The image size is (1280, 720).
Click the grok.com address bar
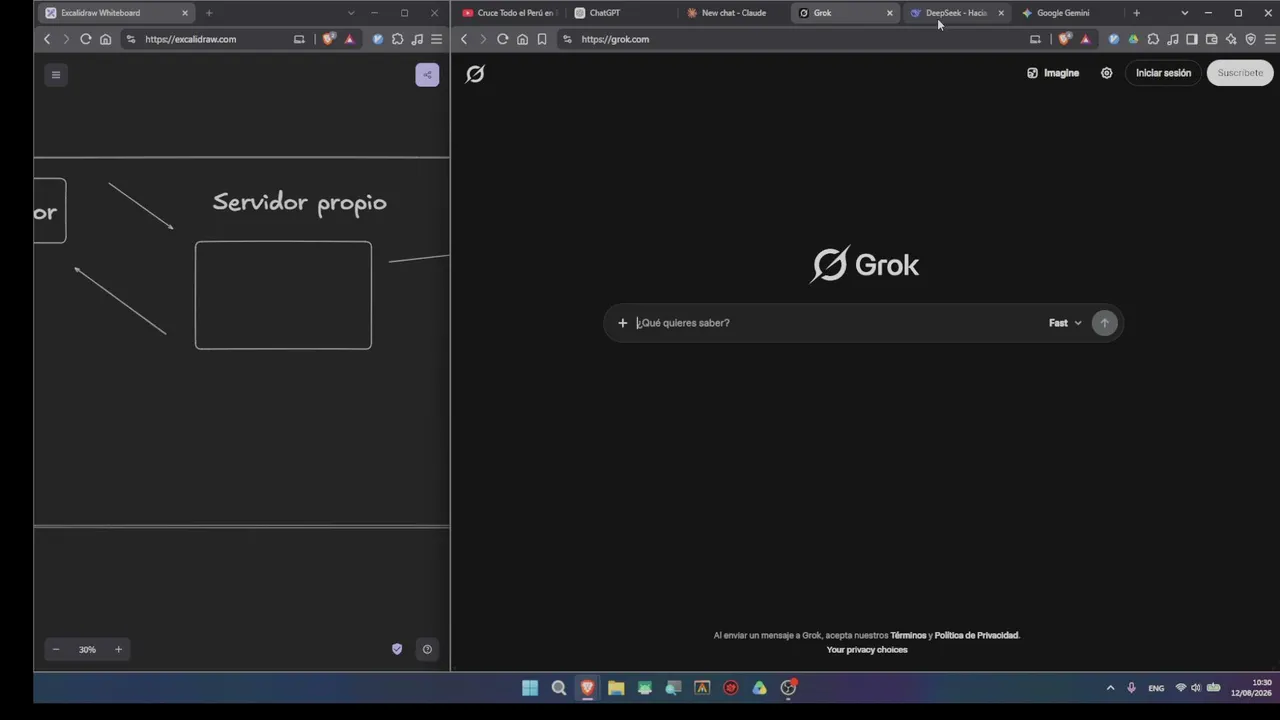[x=790, y=39]
